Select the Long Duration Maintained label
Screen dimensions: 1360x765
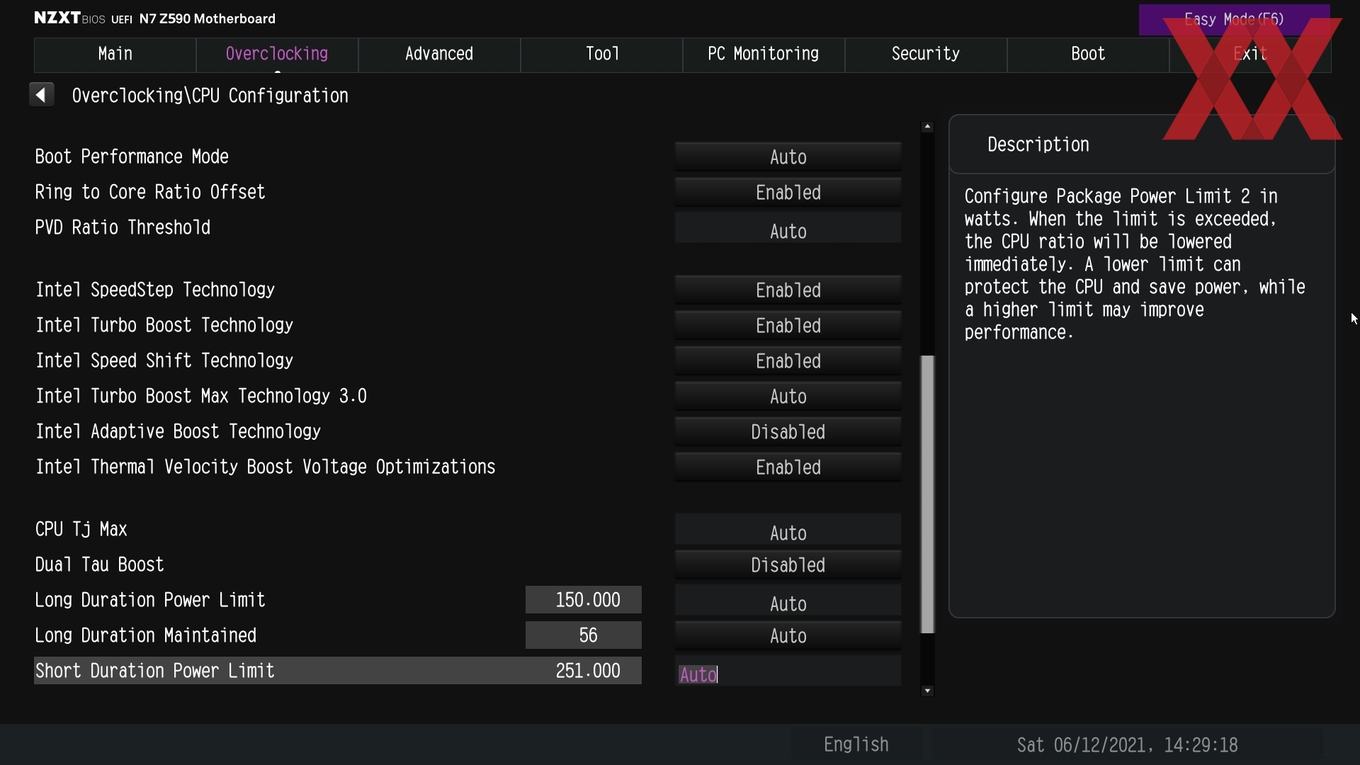146,636
